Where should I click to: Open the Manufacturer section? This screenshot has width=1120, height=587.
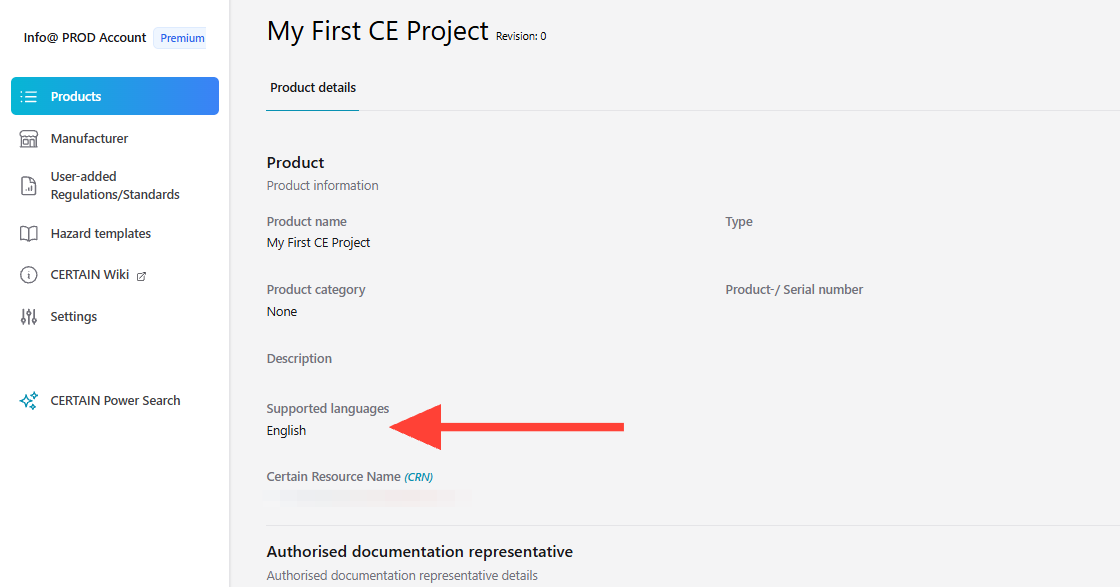(89, 139)
